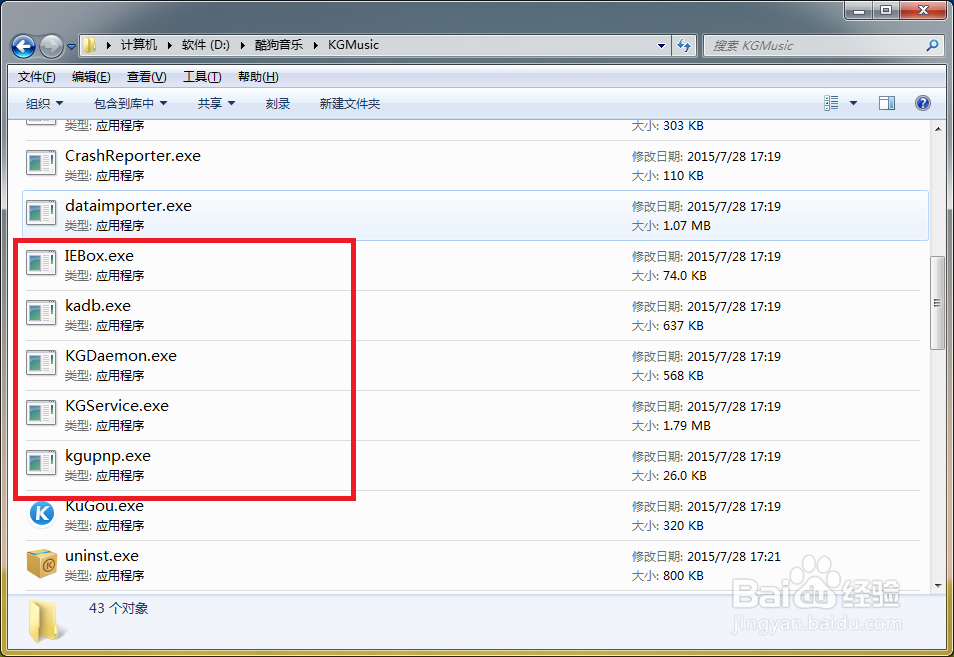954x657 pixels.
Task: Click the 大小: 1.07 MB size text
Action: pyautogui.click(x=671, y=226)
